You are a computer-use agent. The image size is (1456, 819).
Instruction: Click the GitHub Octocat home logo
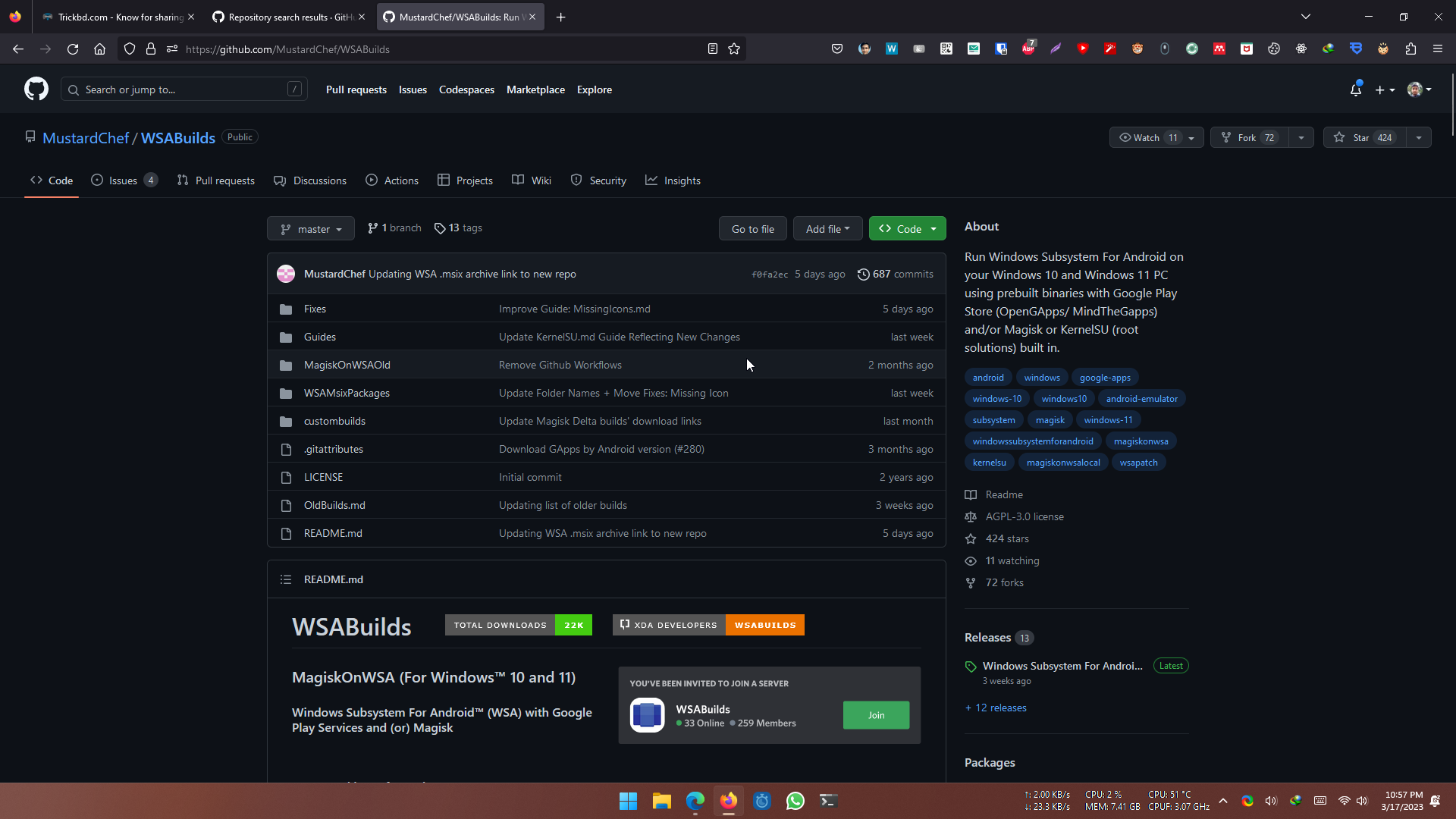(x=36, y=89)
